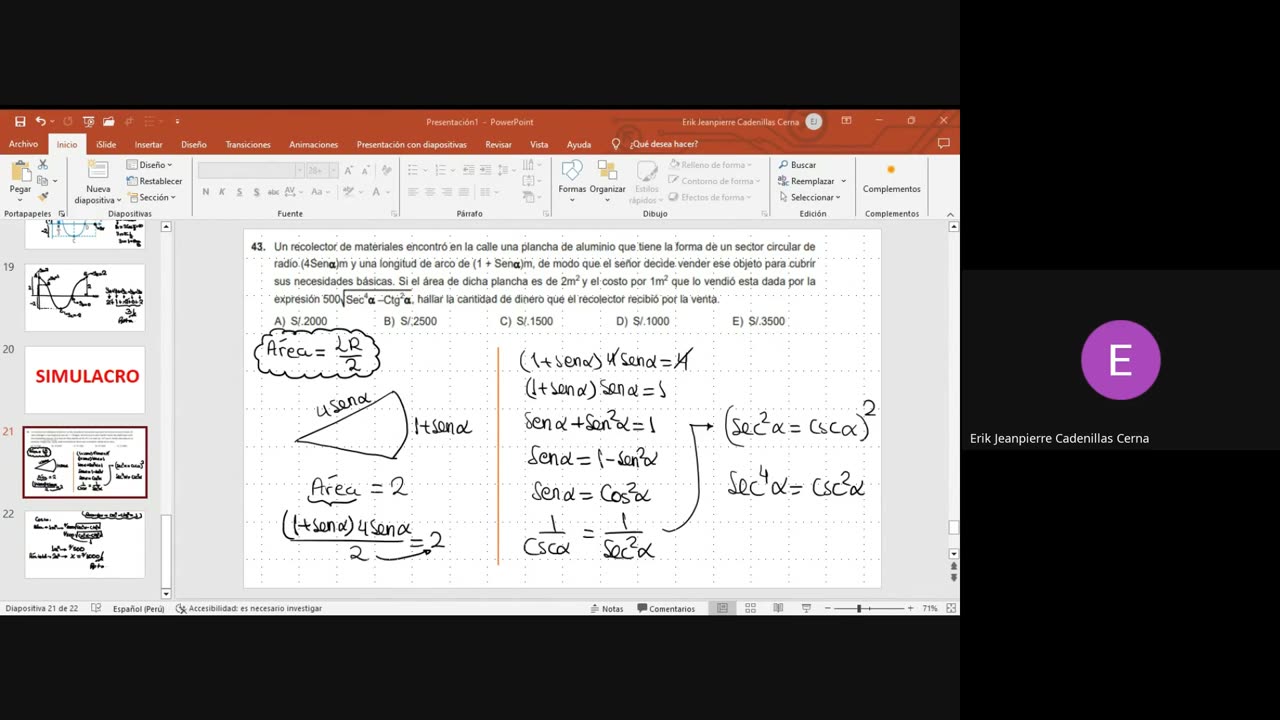
Task: Center the paragraph text
Action: click(x=430, y=192)
